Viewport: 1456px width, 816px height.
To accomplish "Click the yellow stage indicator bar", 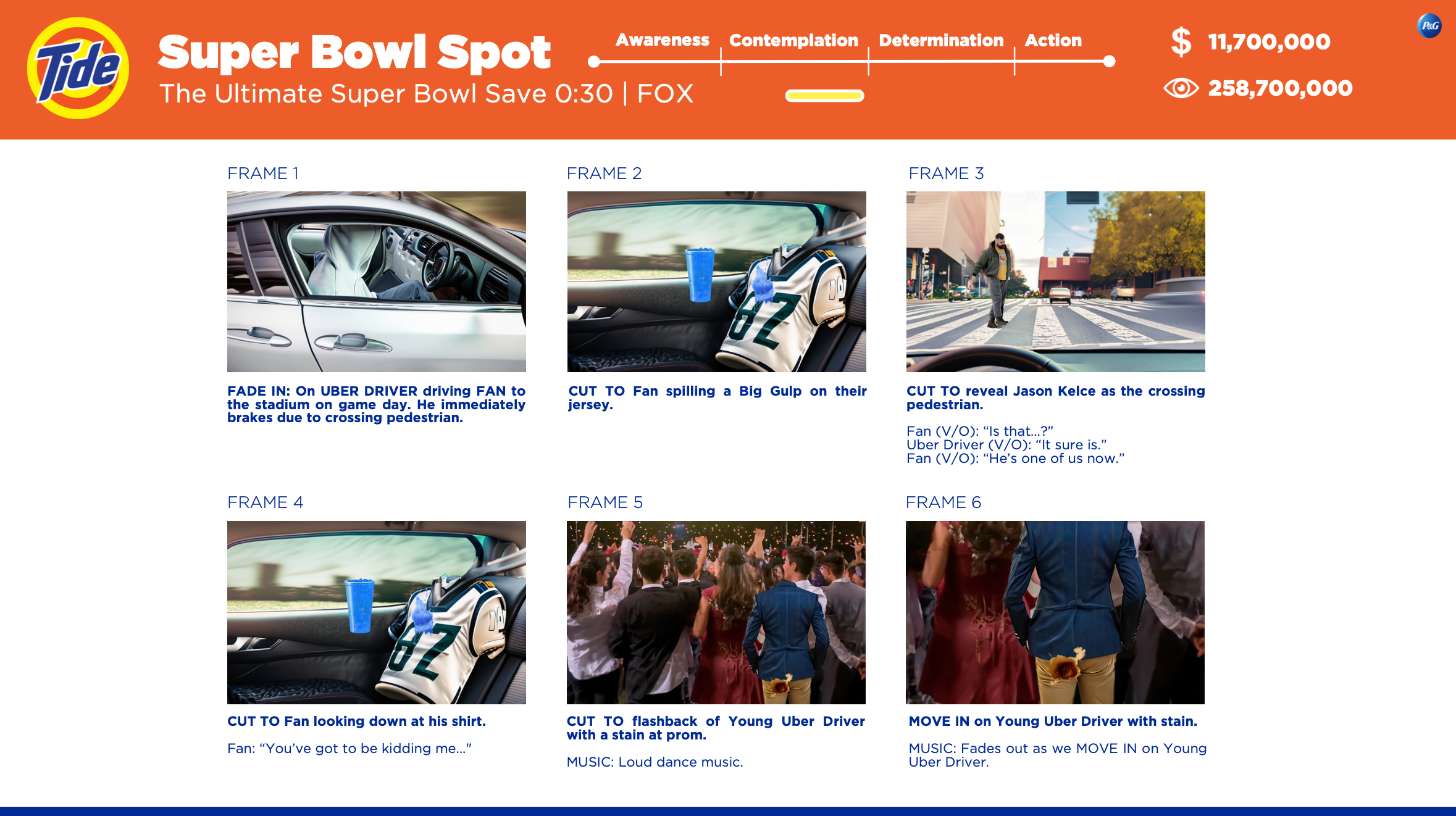I will pyautogui.click(x=824, y=96).
